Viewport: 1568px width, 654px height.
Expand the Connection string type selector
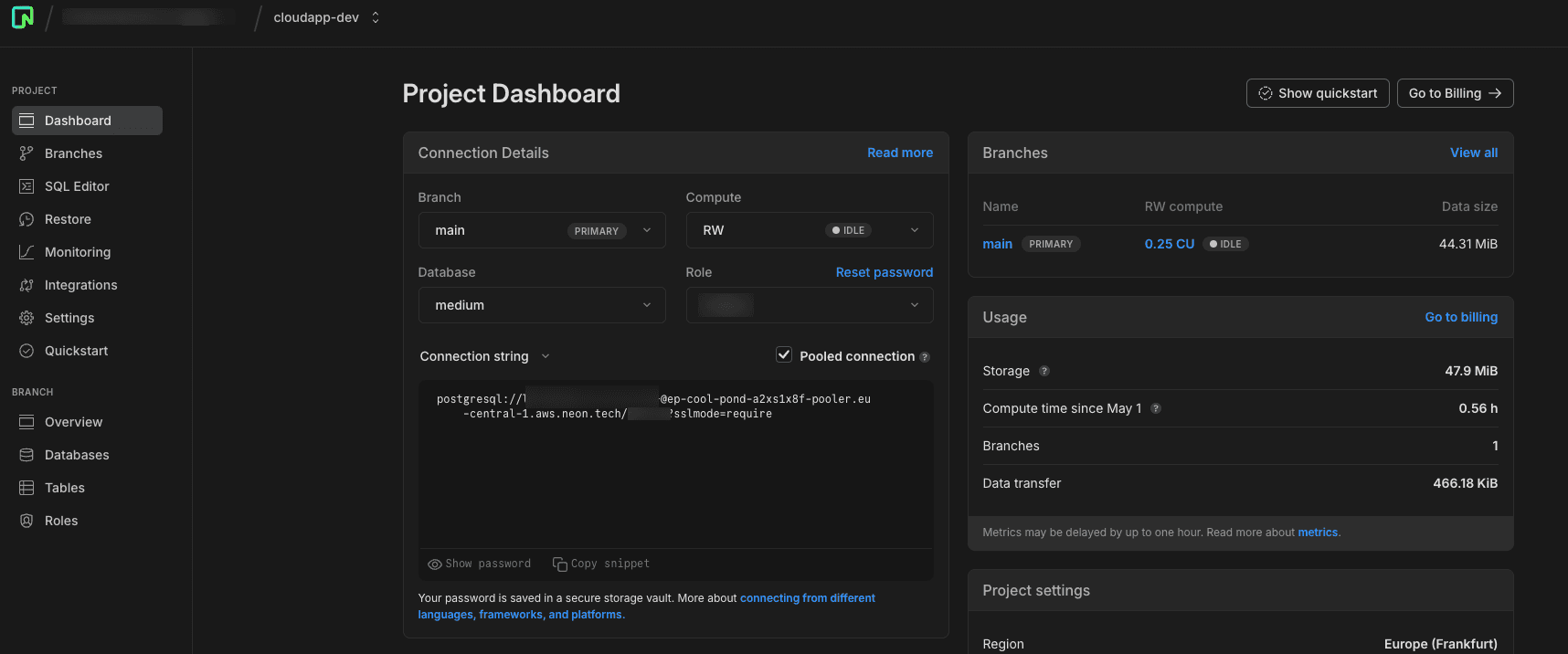coord(484,356)
